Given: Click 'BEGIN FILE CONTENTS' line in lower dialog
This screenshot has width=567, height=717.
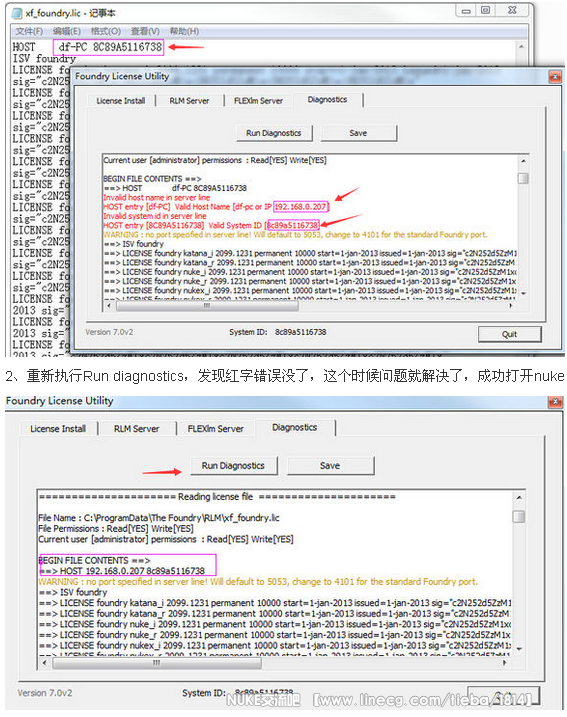Looking at the screenshot, I should tap(94, 561).
